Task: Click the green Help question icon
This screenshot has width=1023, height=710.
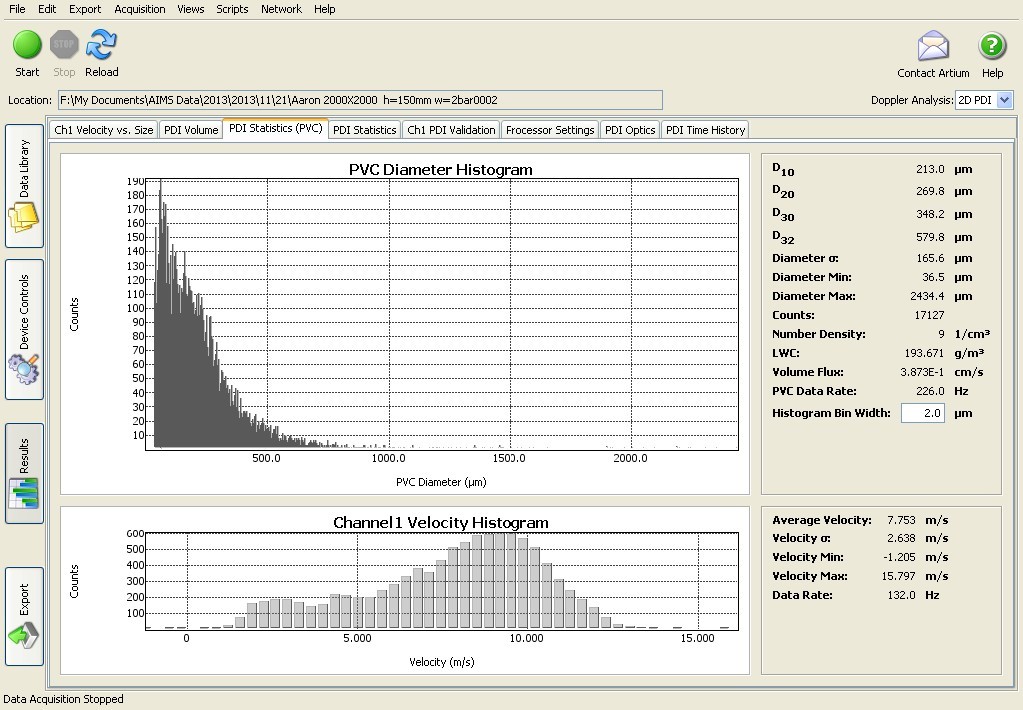Action: coord(992,47)
